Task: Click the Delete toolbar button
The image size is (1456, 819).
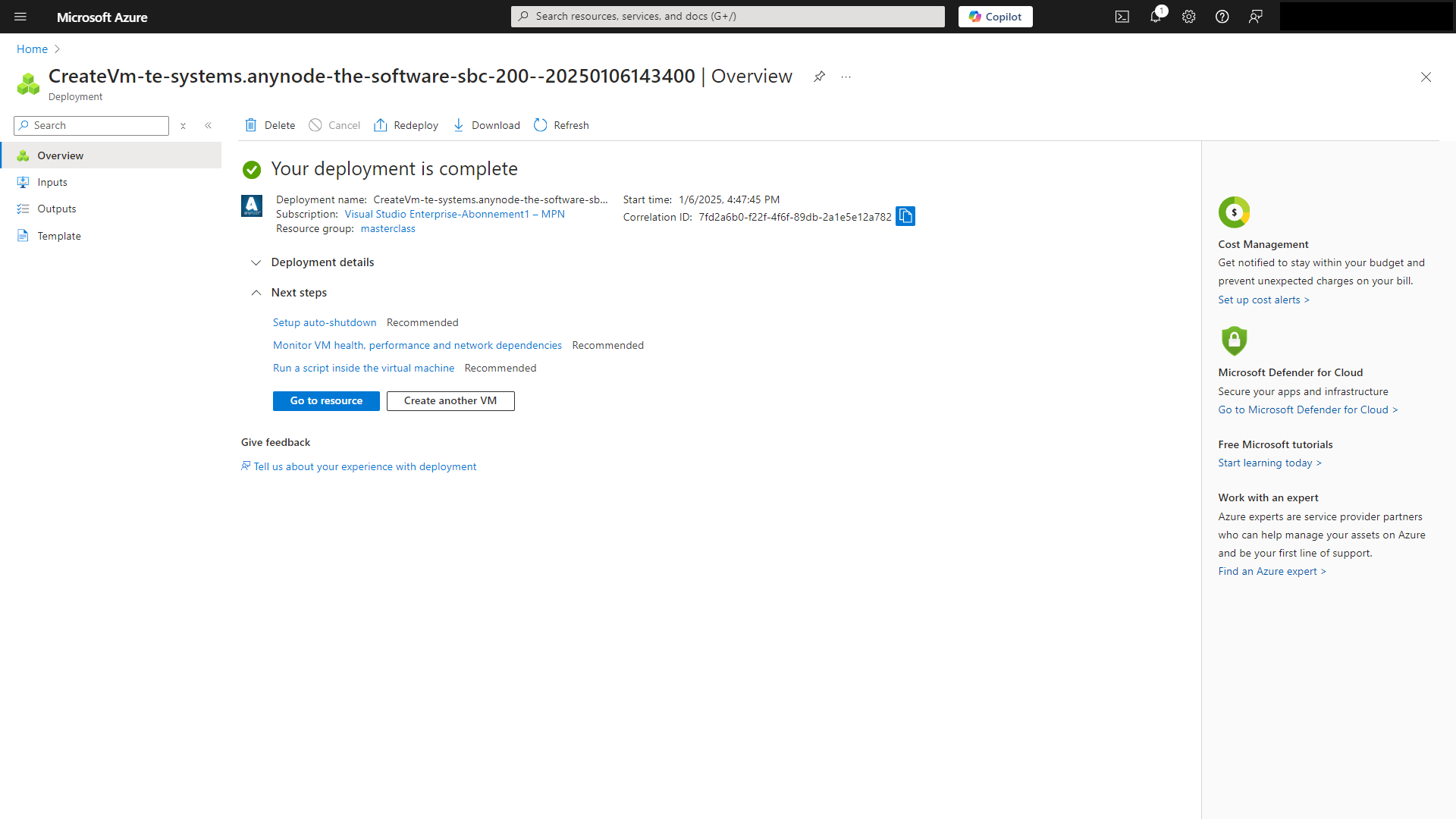Action: point(270,125)
